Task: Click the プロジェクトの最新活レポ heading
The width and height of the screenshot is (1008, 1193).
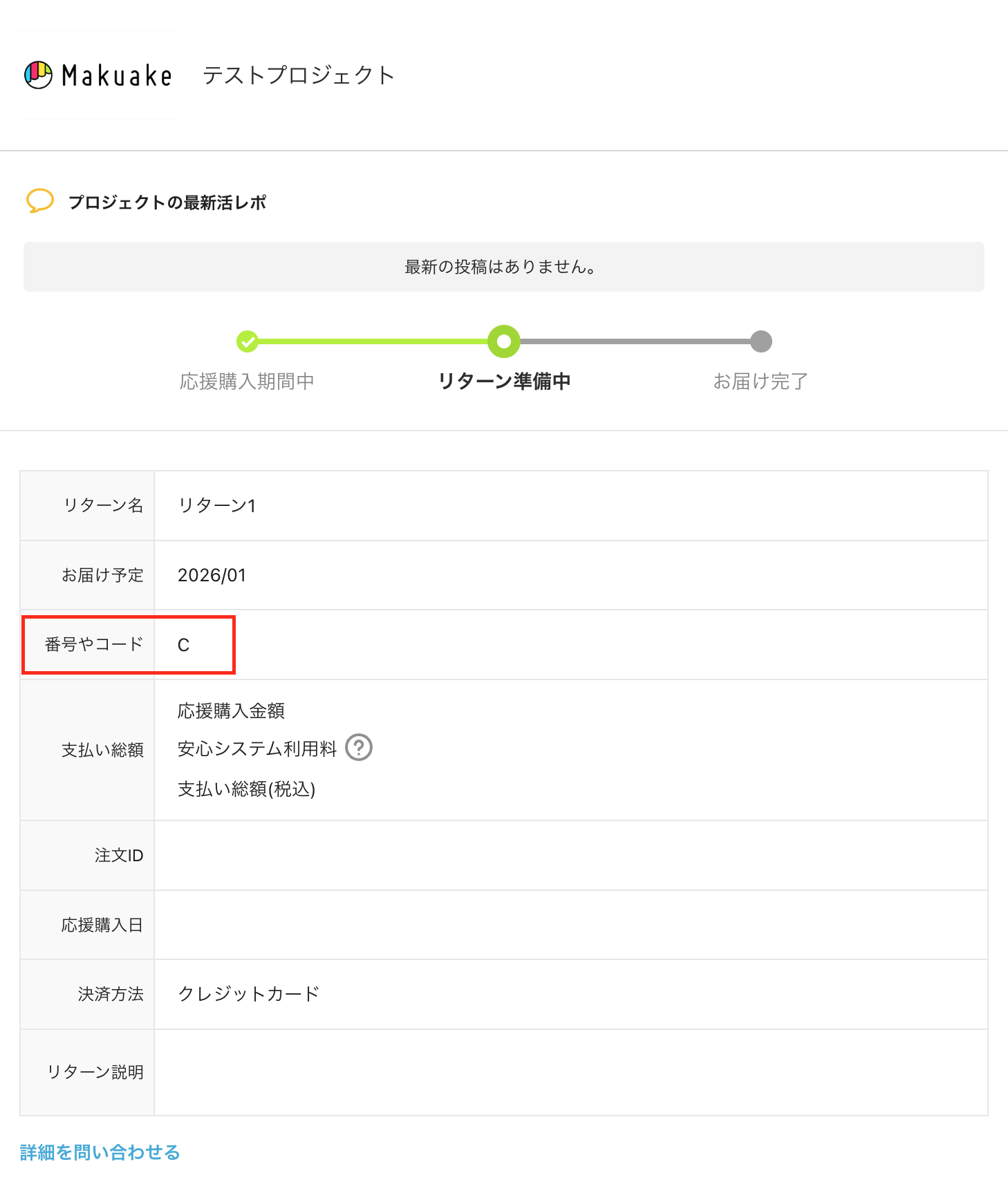Action: pos(167,203)
